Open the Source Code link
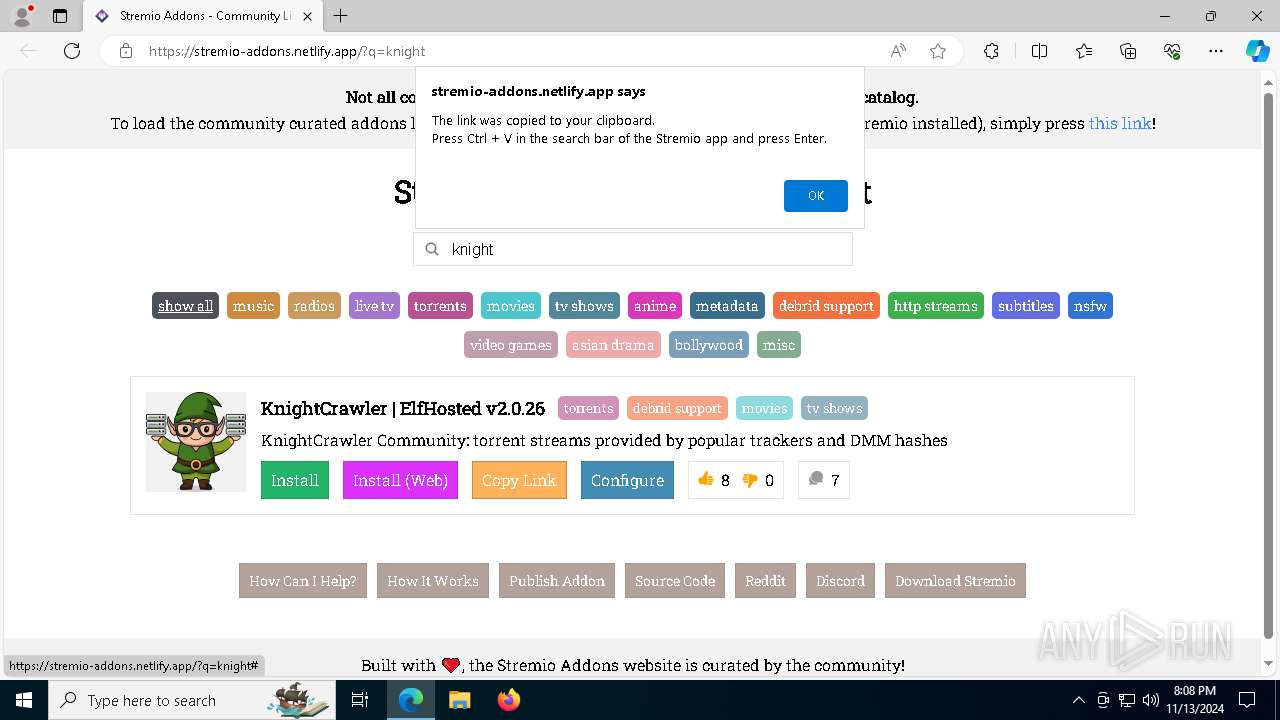The width and height of the screenshot is (1280, 720). click(x=675, y=581)
